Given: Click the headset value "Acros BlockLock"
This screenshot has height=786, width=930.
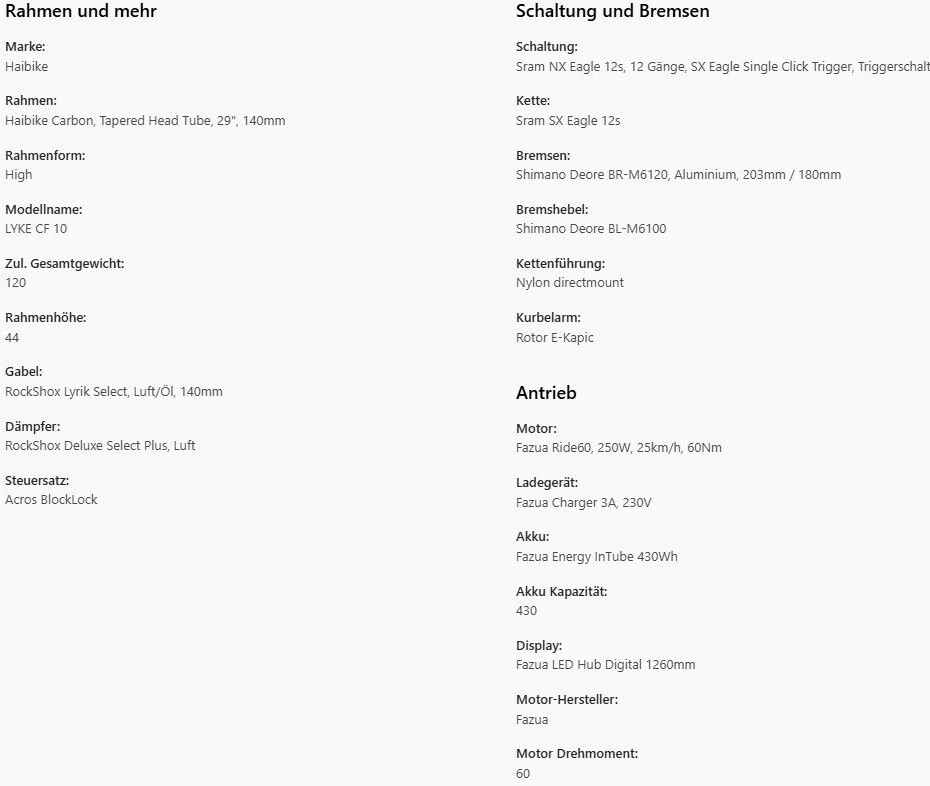Looking at the screenshot, I should [51, 499].
